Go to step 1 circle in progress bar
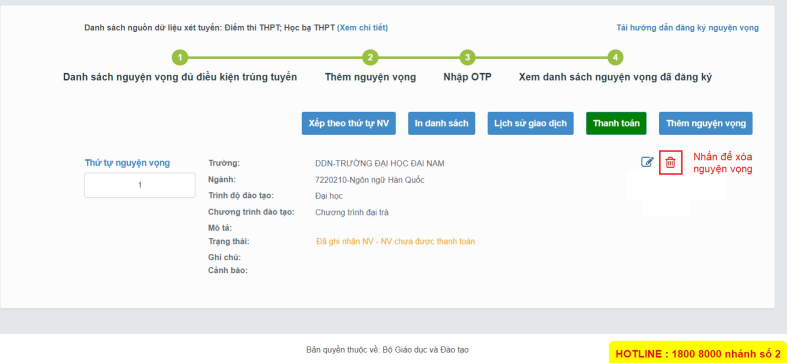 pos(180,58)
